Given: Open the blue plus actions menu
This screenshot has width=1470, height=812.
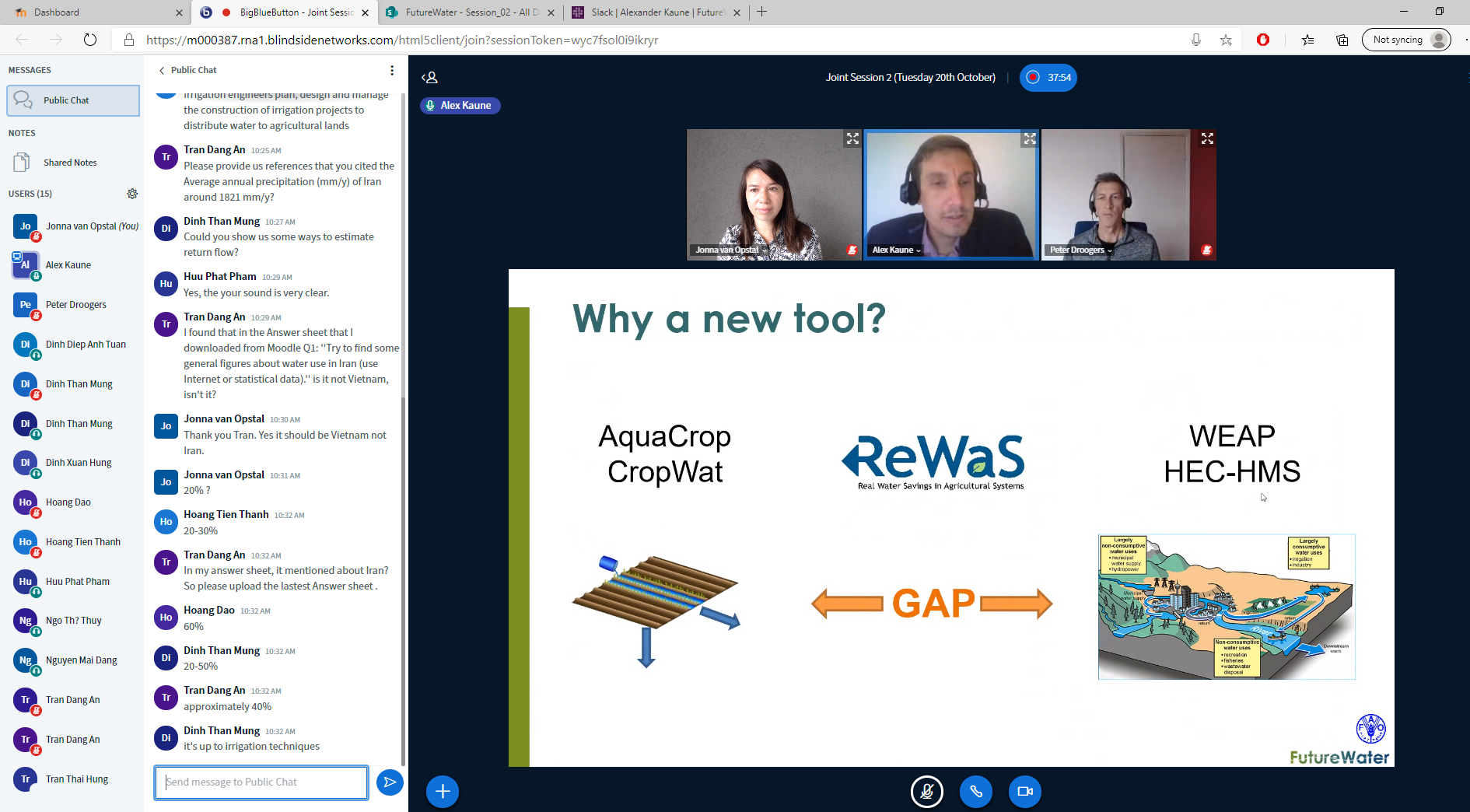Looking at the screenshot, I should 443,791.
